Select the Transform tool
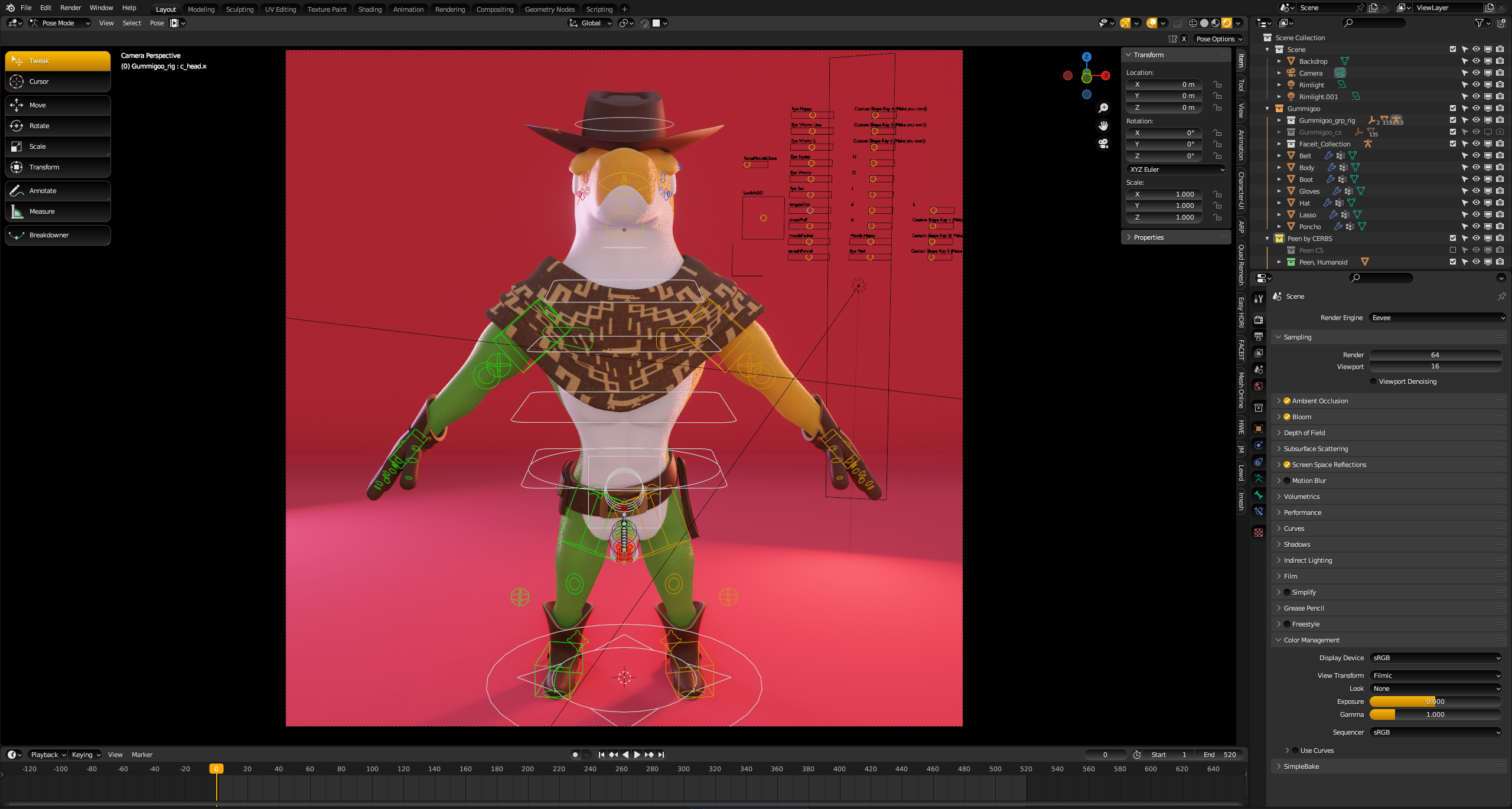 click(58, 167)
